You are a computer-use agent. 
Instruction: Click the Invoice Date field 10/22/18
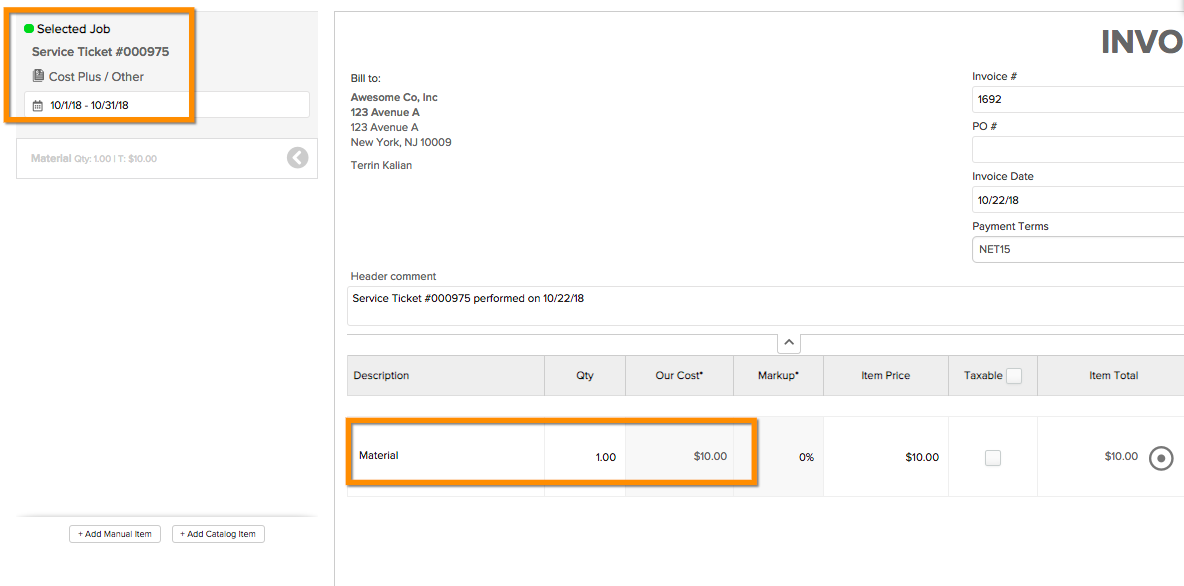(x=1078, y=200)
